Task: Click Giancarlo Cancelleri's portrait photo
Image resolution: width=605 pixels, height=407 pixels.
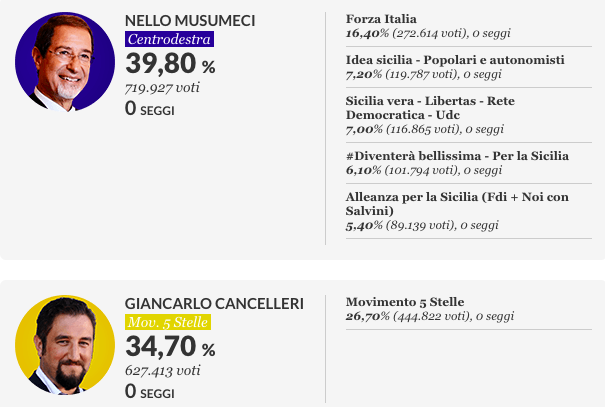Action: [x=65, y=345]
